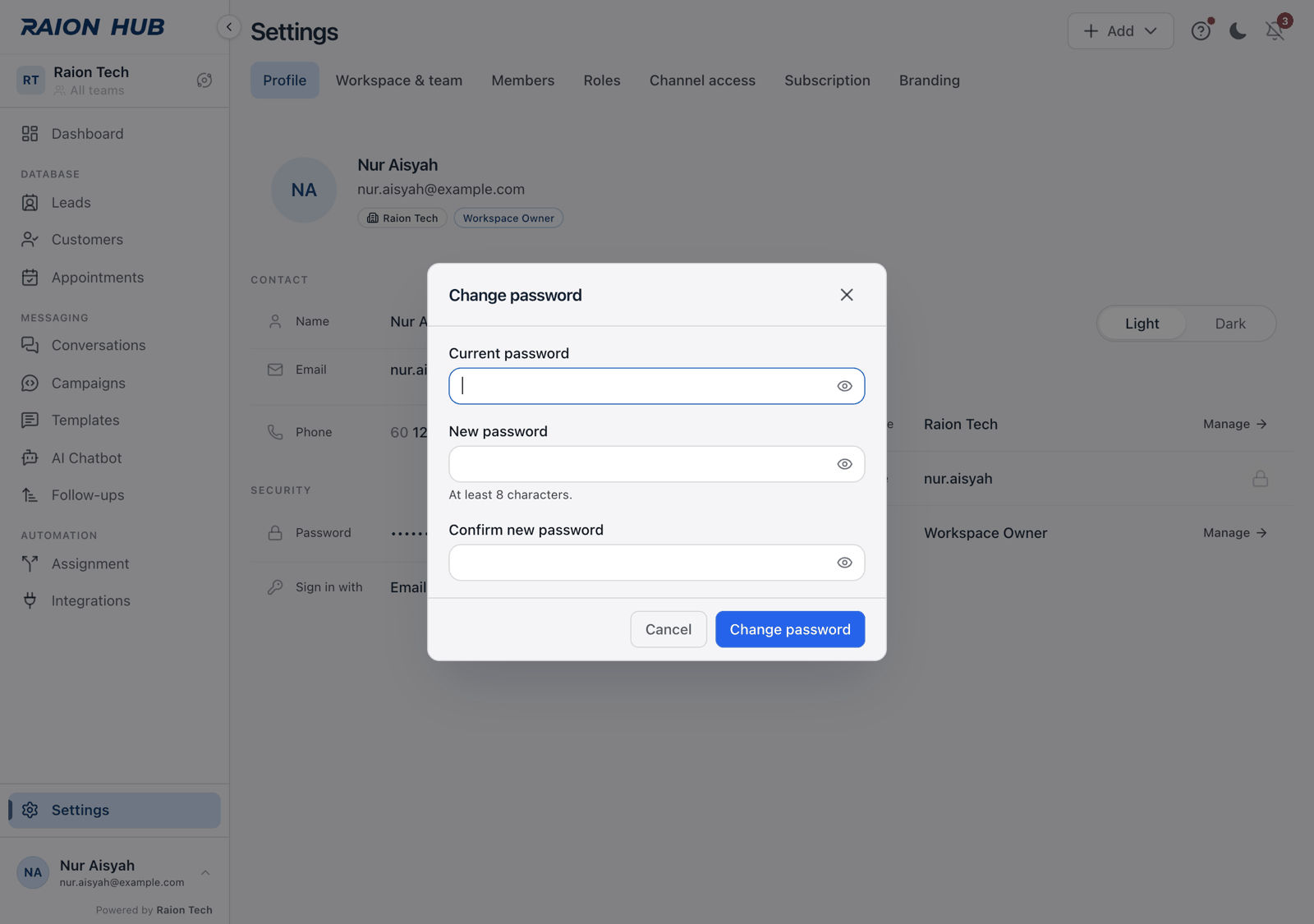Open the Dashboard sidebar item
Viewport: 1314px width, 924px height.
click(x=114, y=134)
